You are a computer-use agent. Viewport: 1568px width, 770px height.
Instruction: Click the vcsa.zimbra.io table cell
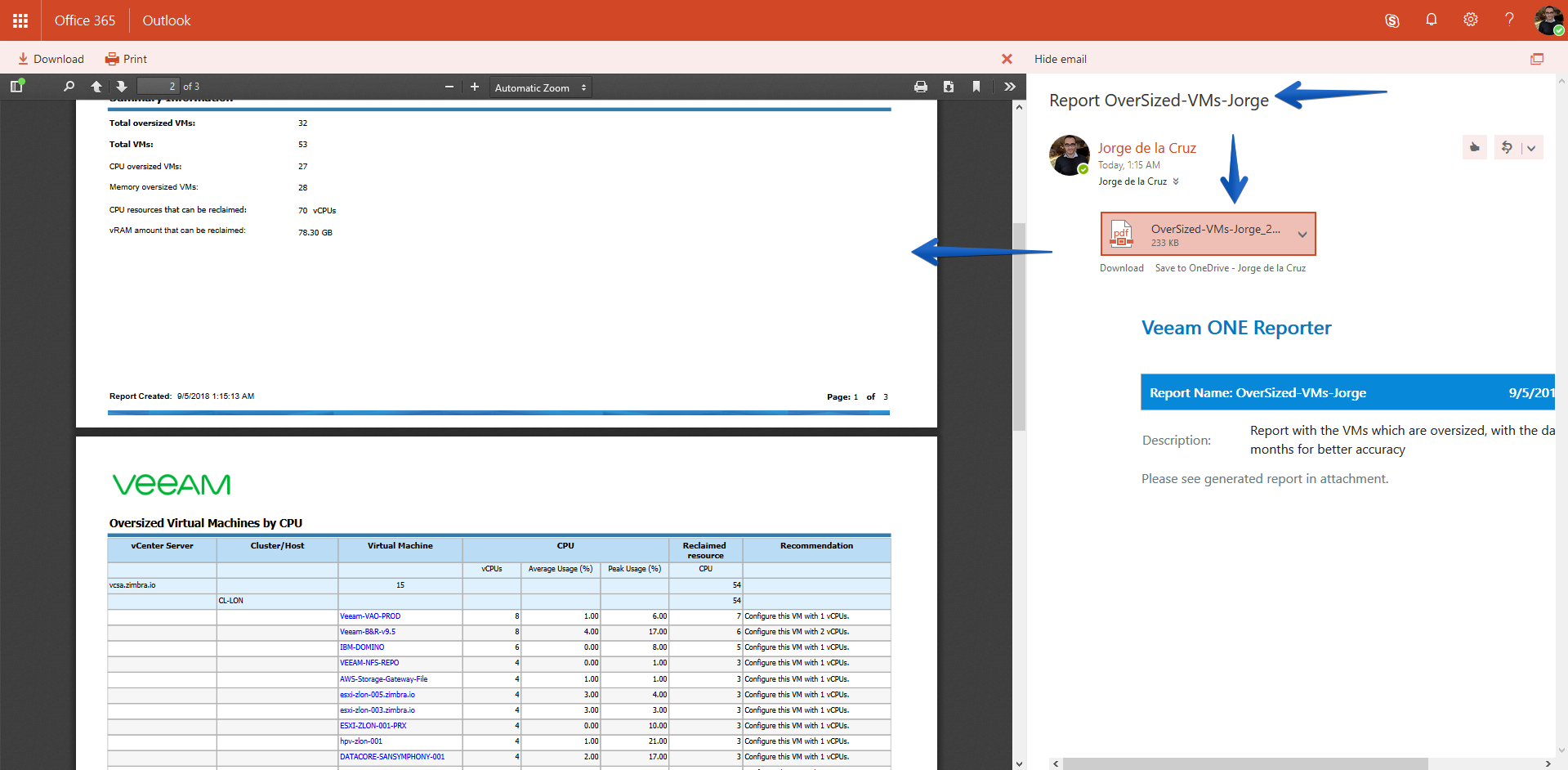[x=162, y=585]
